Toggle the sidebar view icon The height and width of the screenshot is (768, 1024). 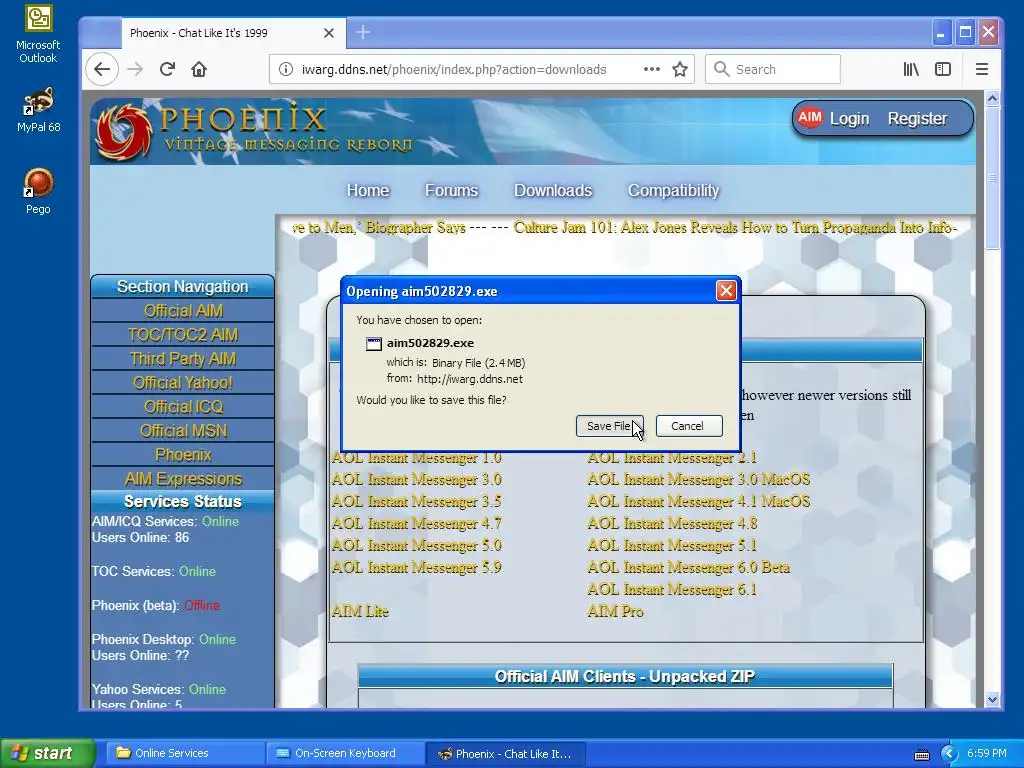coord(943,69)
